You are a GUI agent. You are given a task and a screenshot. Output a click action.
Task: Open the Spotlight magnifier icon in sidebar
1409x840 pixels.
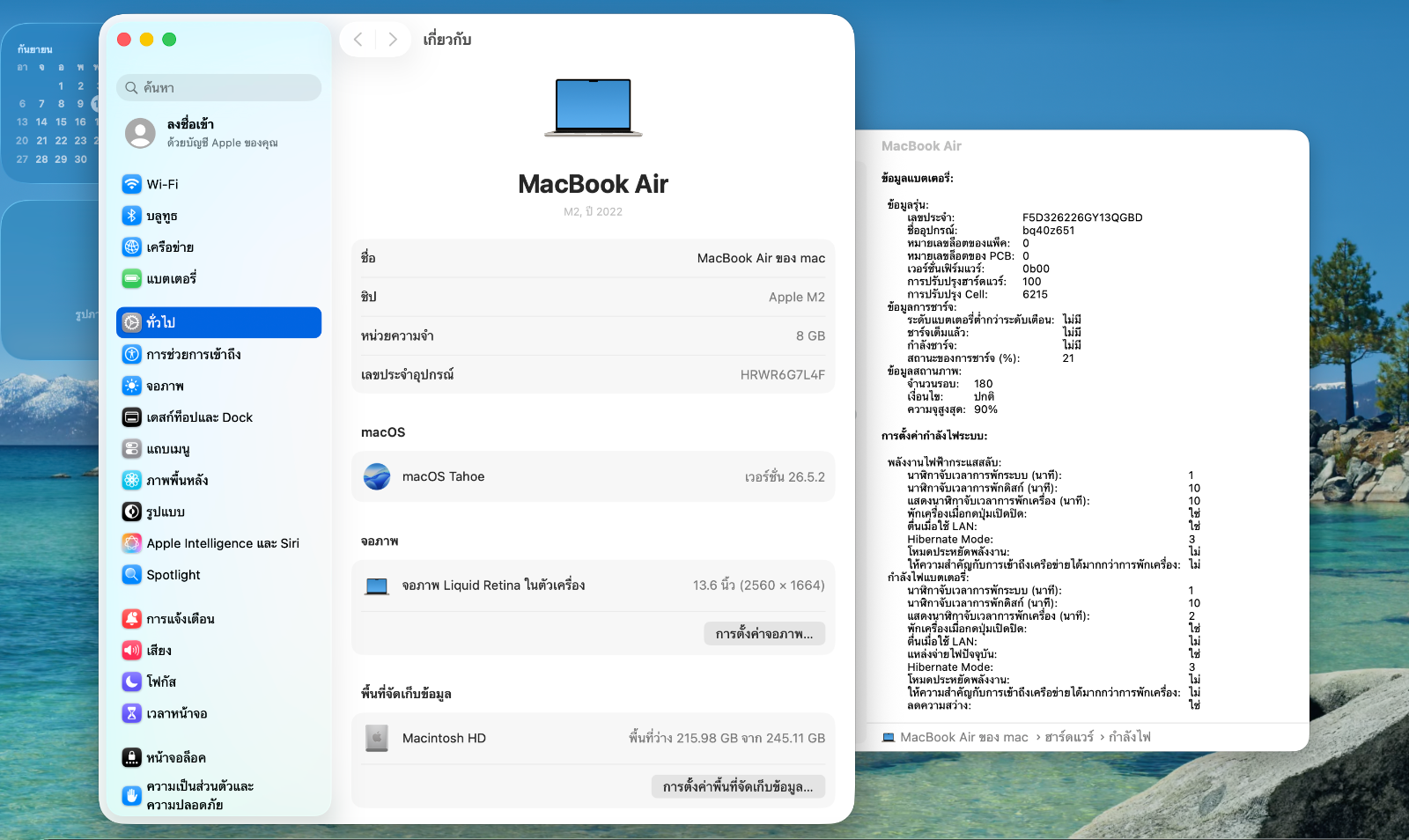[131, 575]
